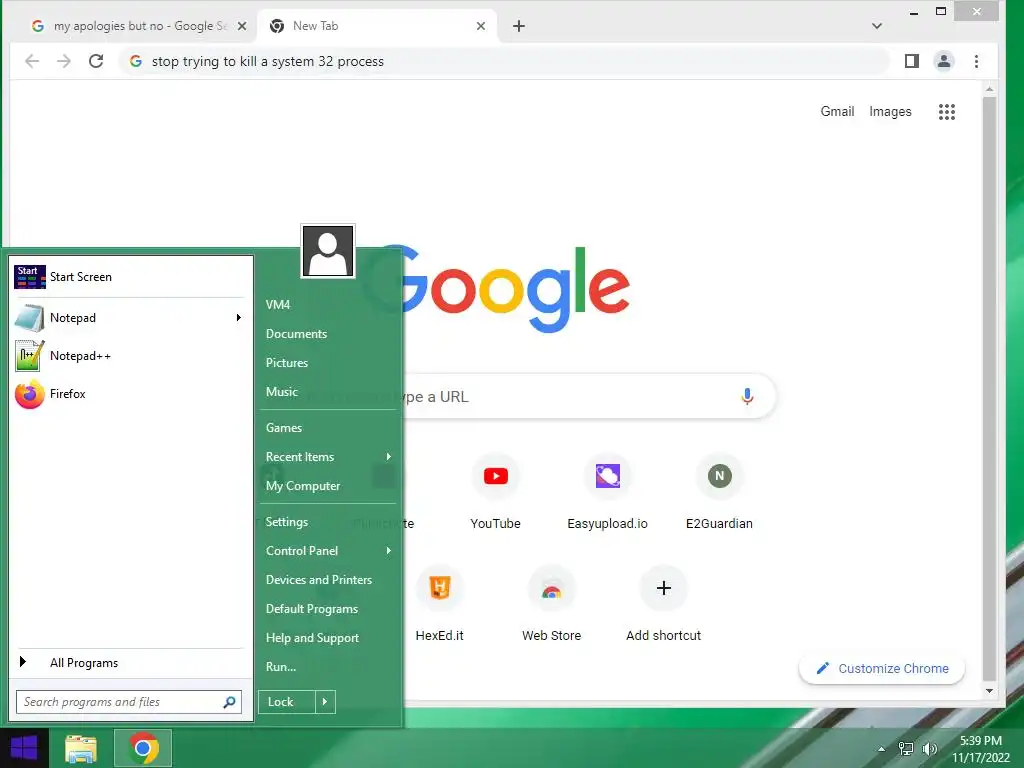Click the Chrome address bar
The image size is (1024, 768).
pos(504,61)
